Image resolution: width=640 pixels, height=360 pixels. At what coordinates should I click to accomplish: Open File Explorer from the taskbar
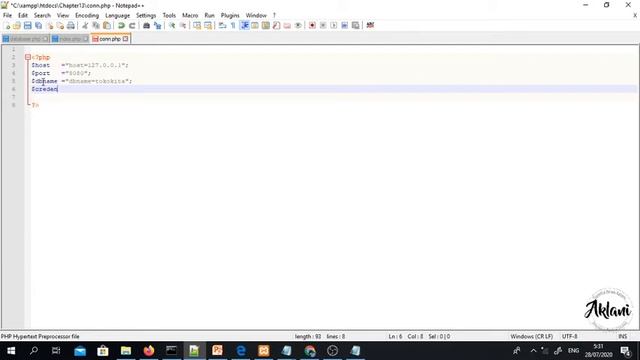click(126, 351)
